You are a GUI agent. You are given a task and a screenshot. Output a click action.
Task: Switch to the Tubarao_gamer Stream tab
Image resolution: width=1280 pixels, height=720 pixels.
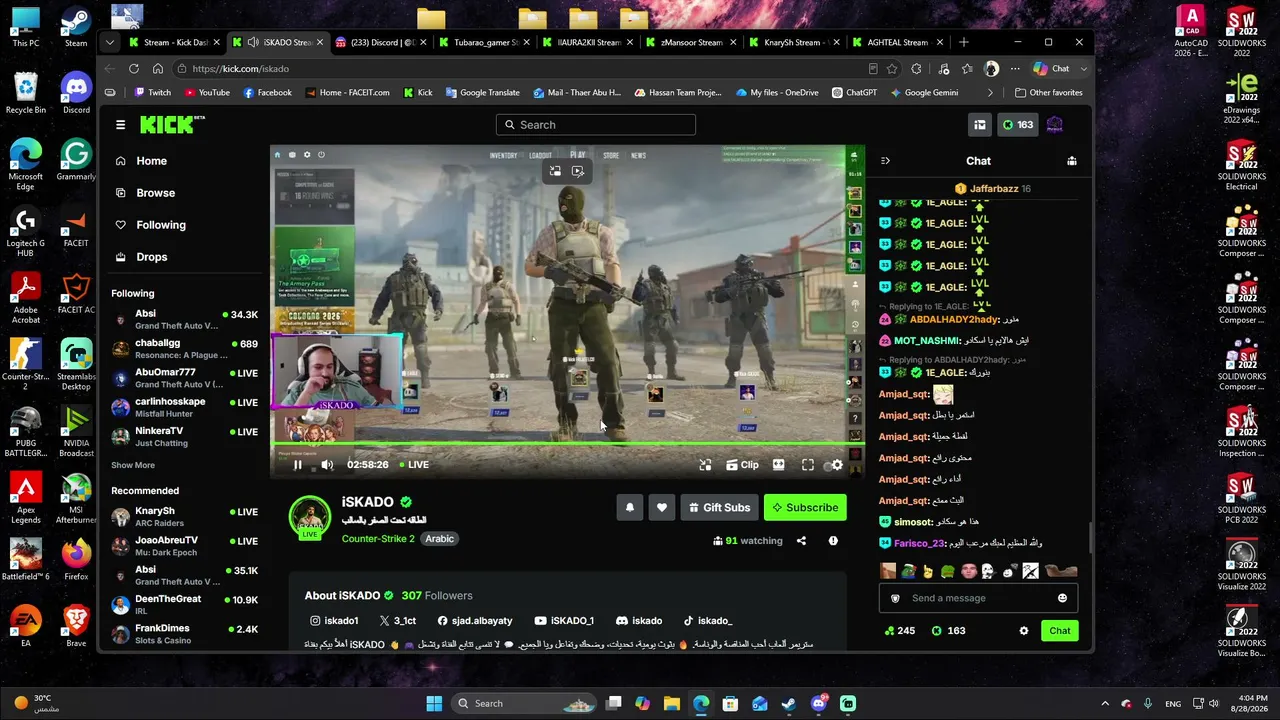coord(484,43)
